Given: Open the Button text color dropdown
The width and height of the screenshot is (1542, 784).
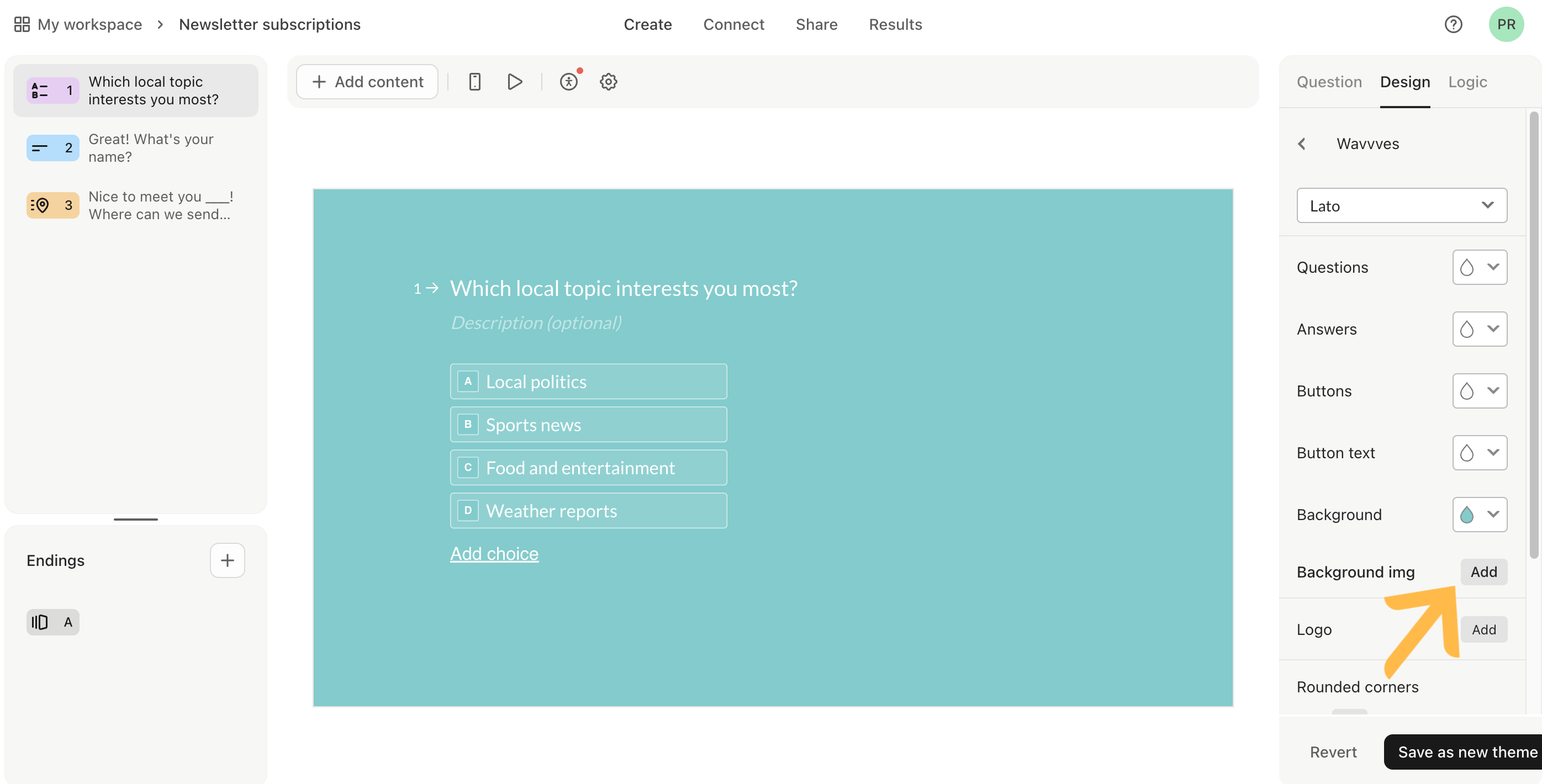Looking at the screenshot, I should coord(1479,452).
